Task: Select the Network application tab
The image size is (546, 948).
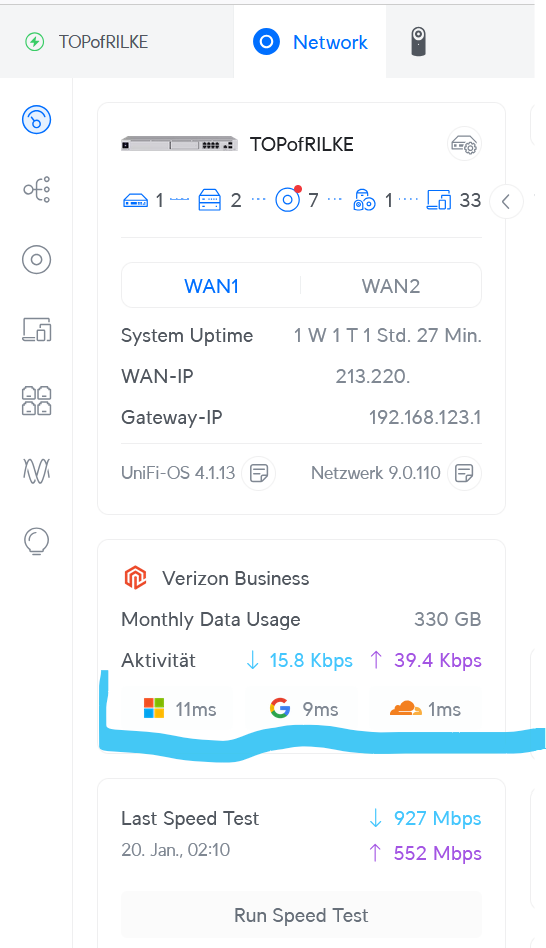Action: point(310,42)
